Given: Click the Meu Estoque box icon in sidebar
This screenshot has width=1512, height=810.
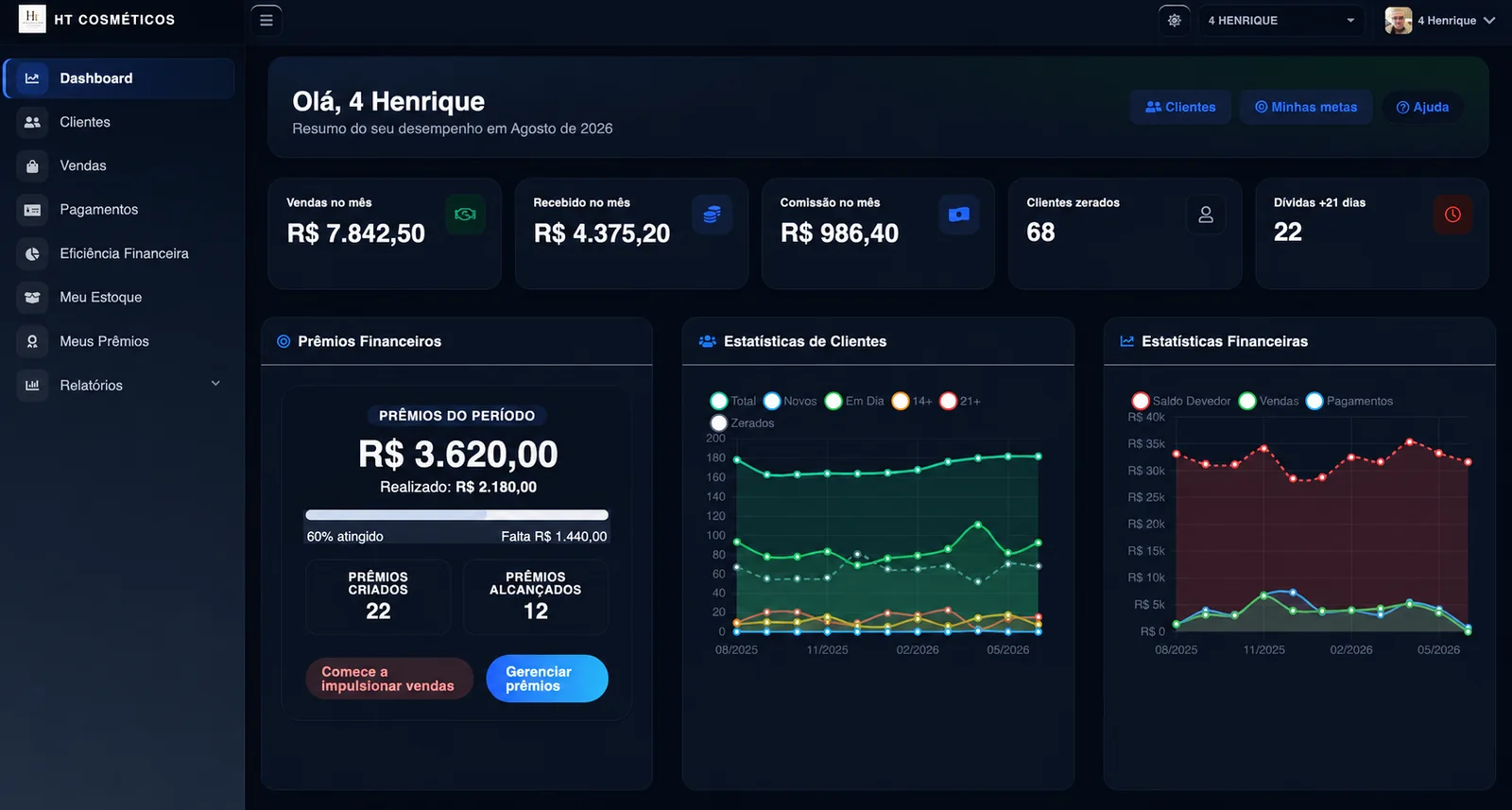Looking at the screenshot, I should coord(32,298).
